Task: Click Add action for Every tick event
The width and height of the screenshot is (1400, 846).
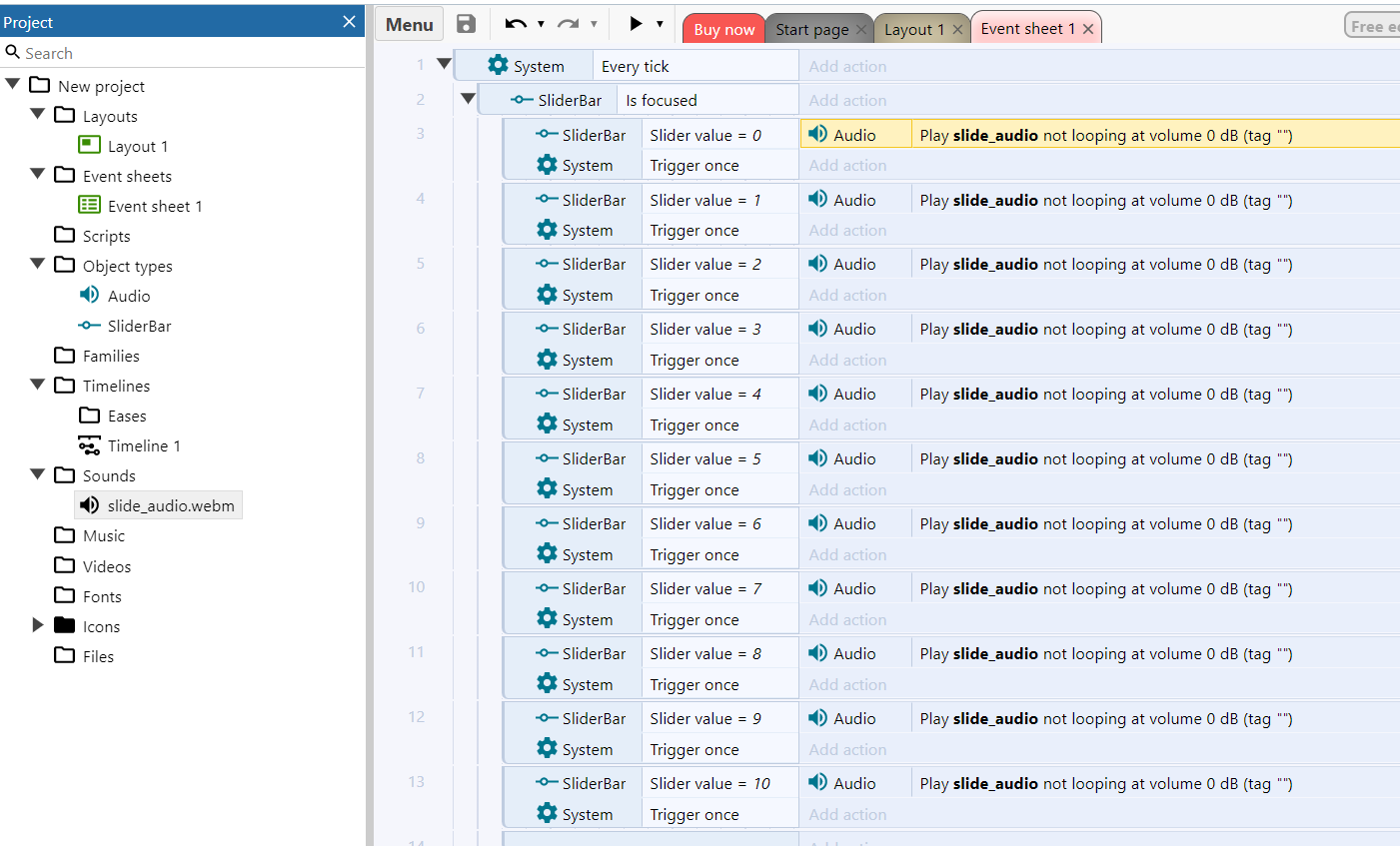Action: [847, 66]
